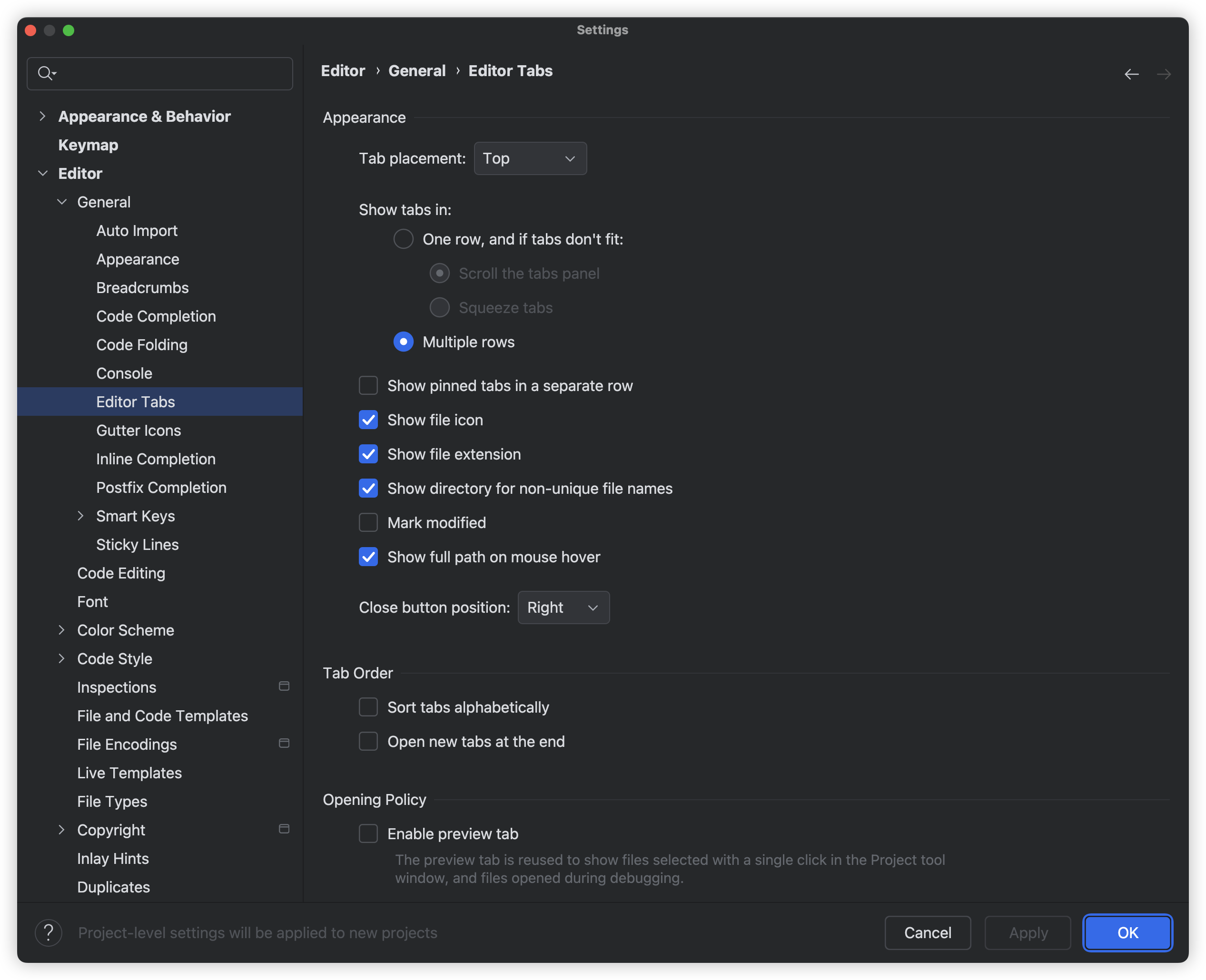1206x980 pixels.
Task: Open Close button position dropdown
Action: [563, 608]
